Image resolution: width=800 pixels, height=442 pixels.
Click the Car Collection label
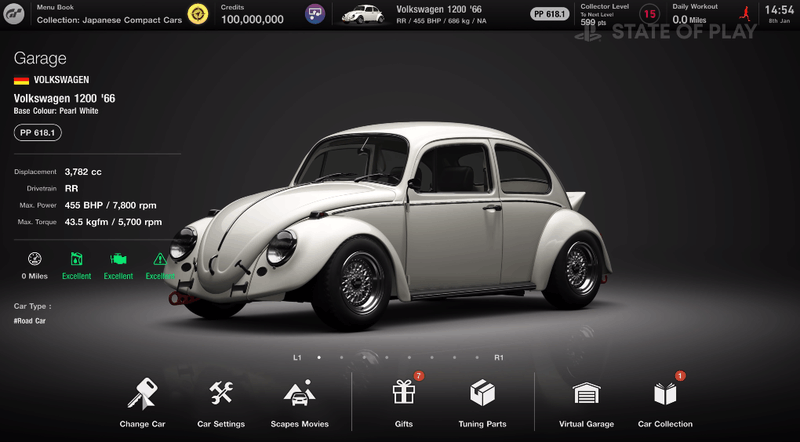665,424
